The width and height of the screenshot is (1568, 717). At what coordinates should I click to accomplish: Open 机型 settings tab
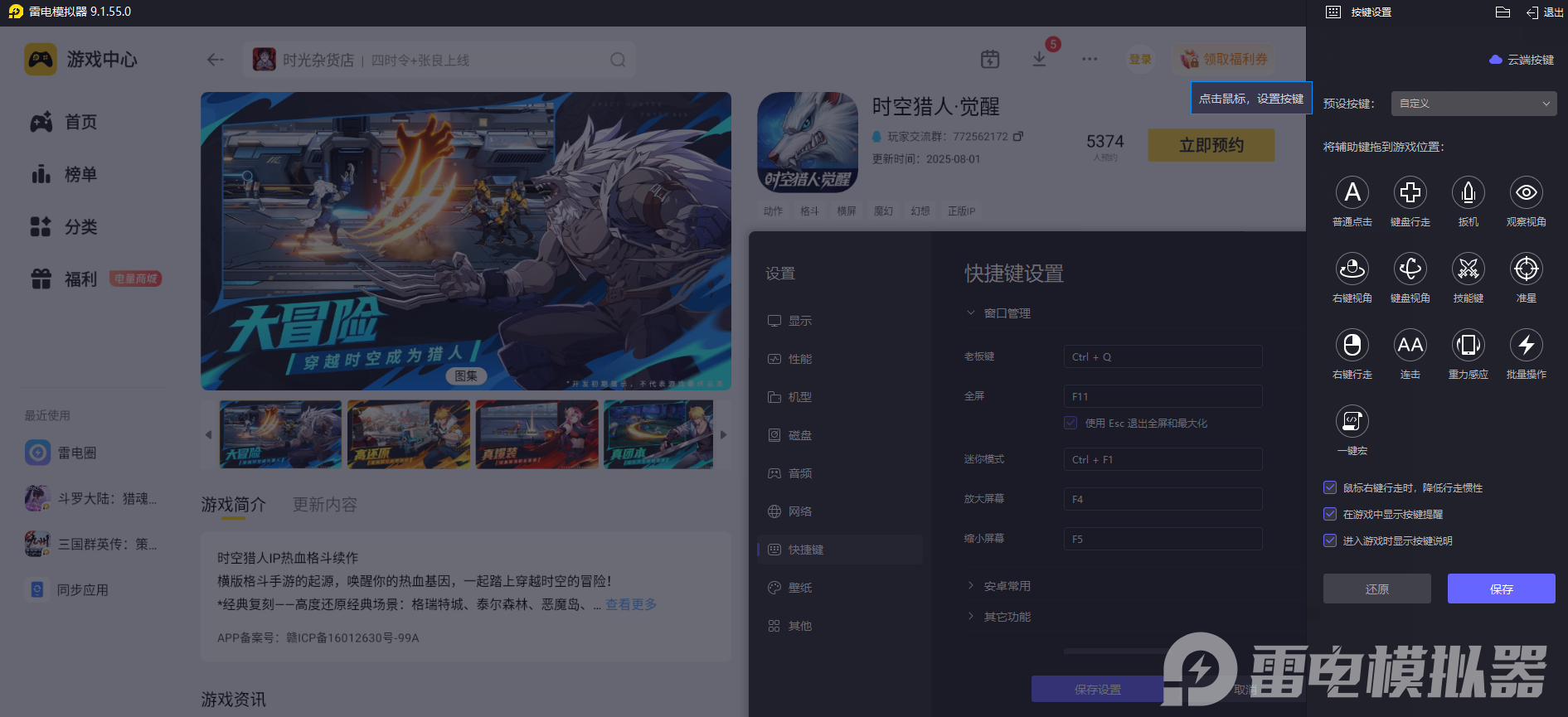pos(840,397)
